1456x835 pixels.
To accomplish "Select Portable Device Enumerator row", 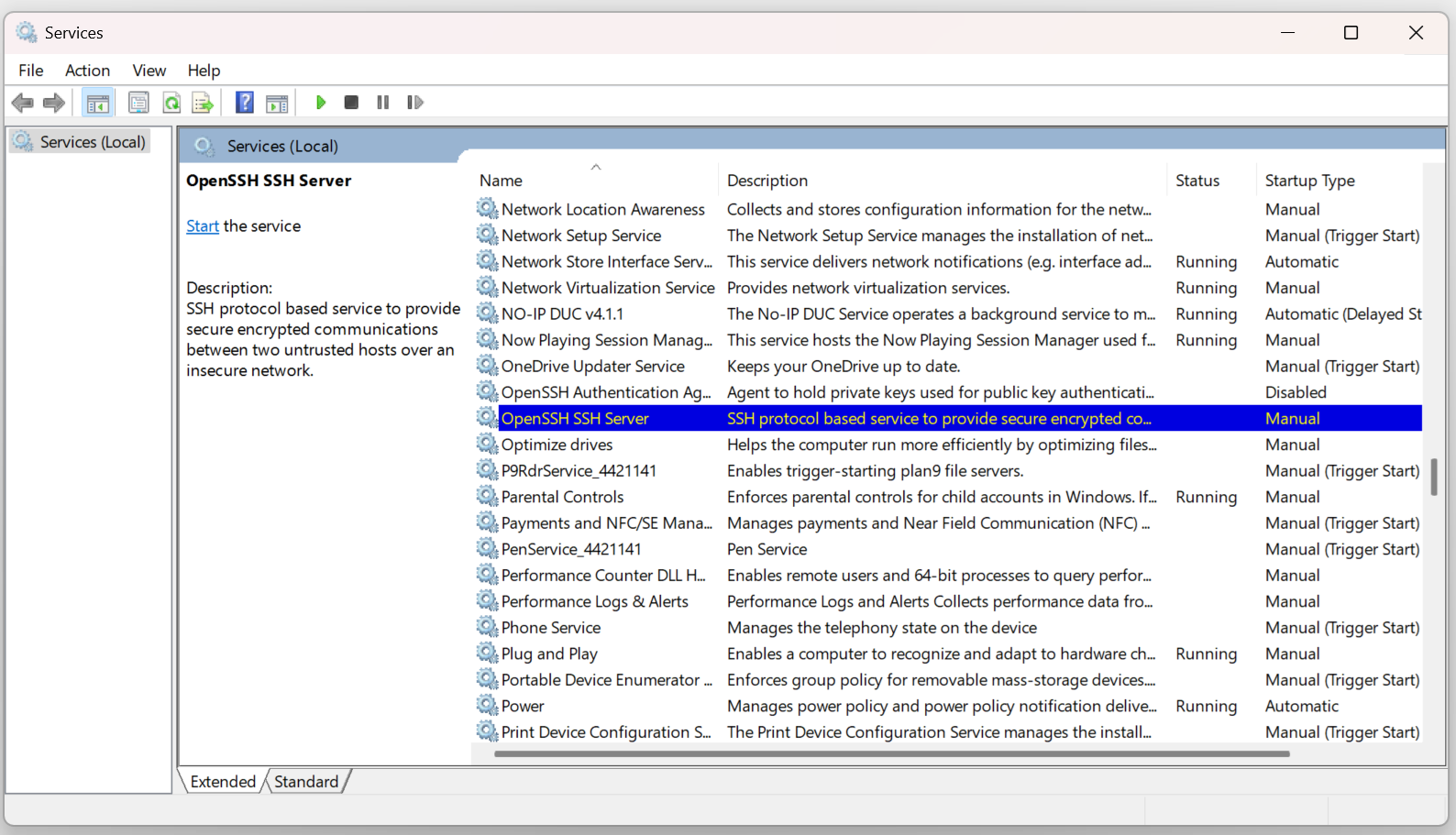I will pos(949,679).
